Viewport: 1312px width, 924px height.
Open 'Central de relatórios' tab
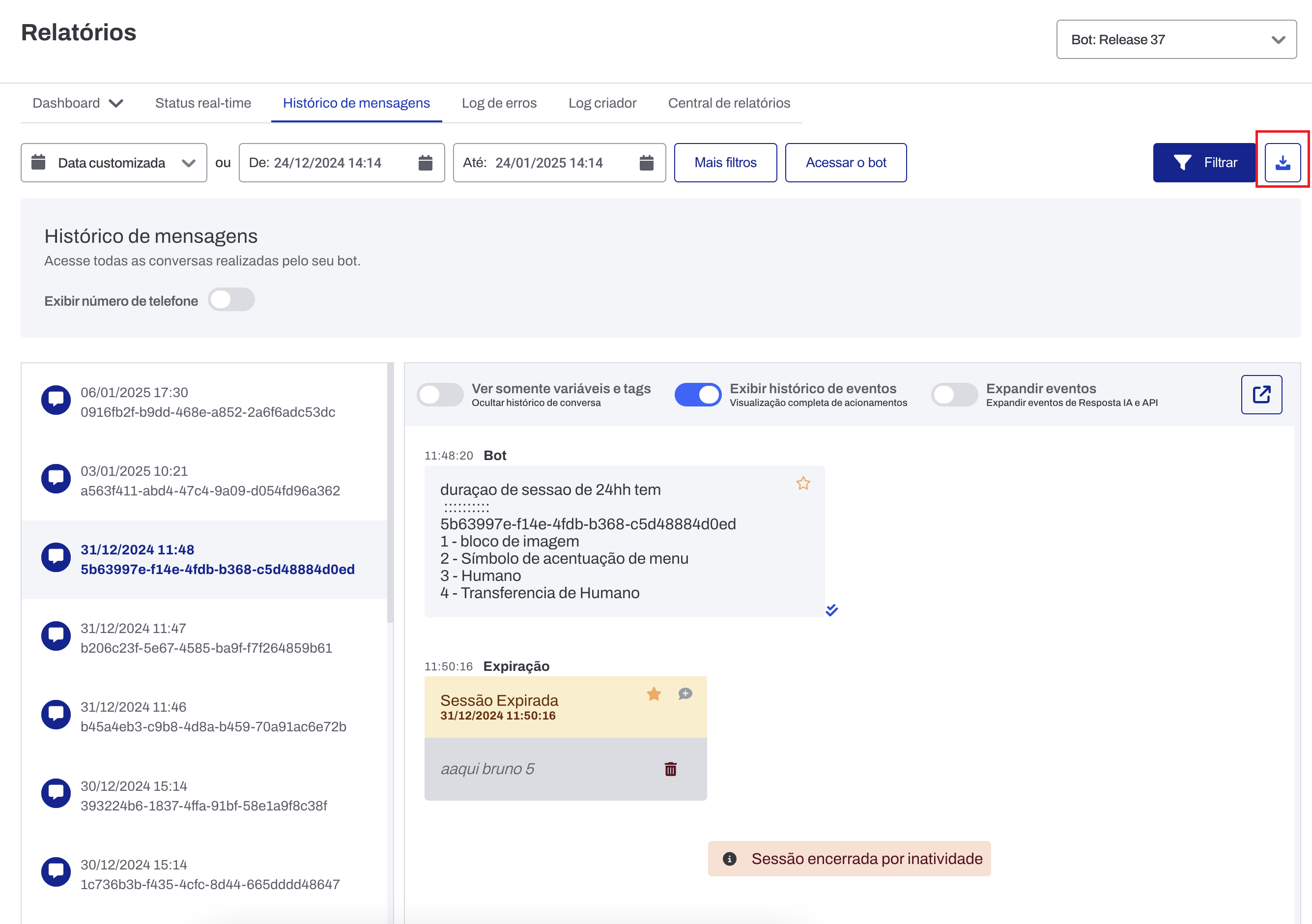(x=729, y=103)
